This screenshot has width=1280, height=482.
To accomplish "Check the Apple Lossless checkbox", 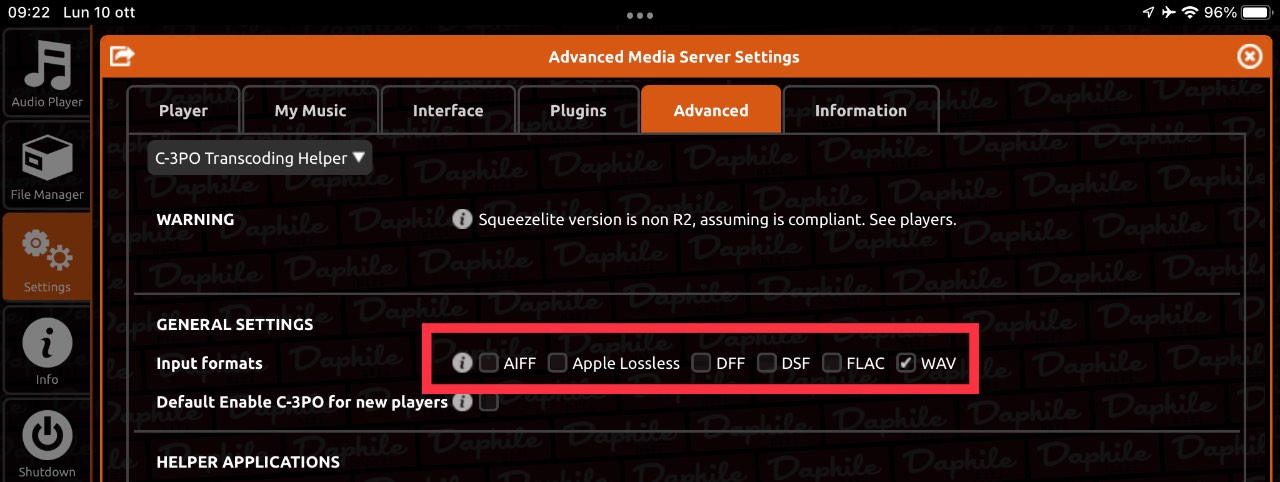I will [x=557, y=363].
